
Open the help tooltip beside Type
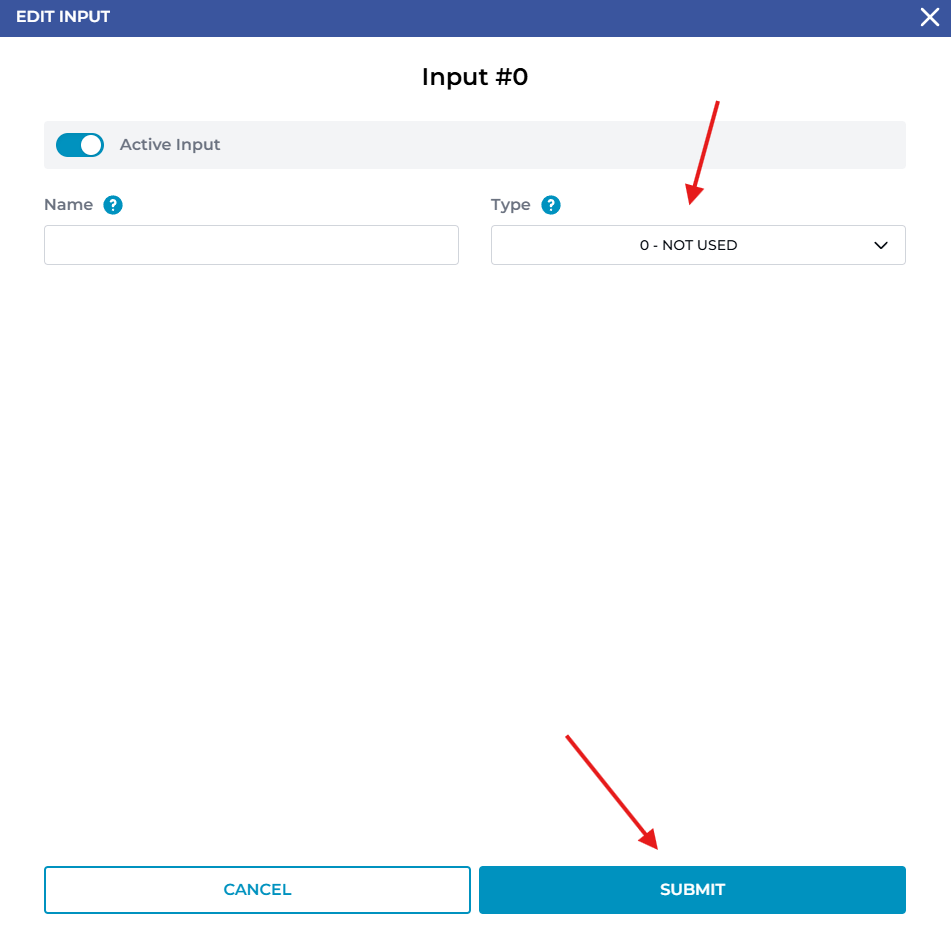(551, 205)
